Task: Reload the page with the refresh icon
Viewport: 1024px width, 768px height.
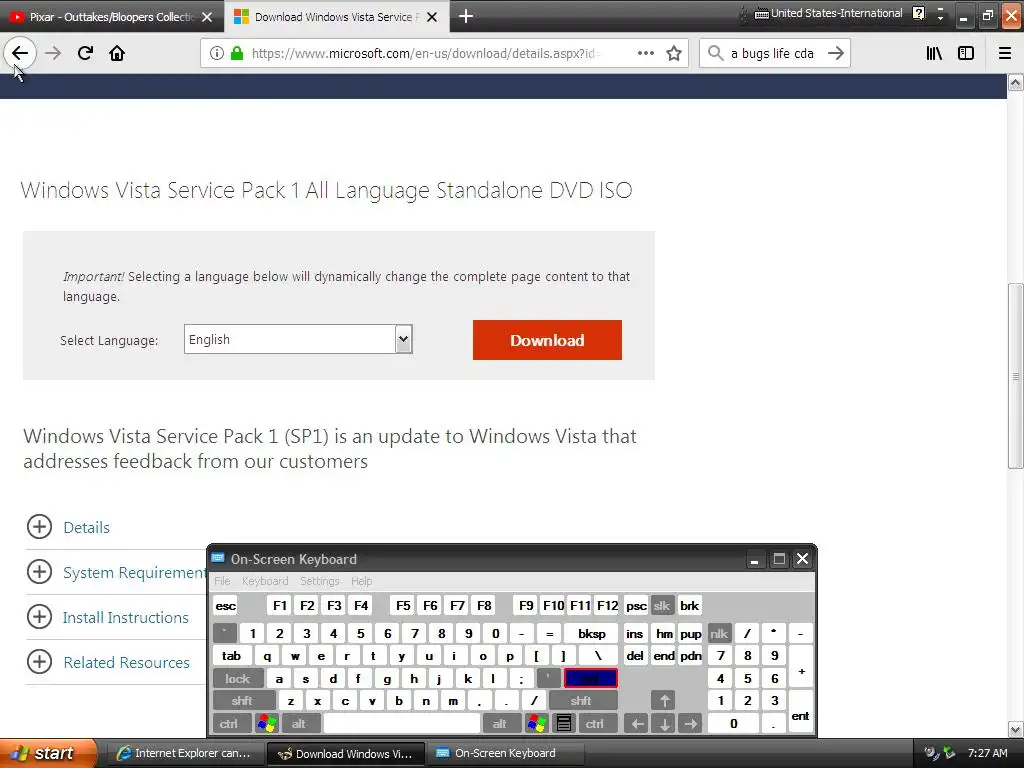Action: pyautogui.click(x=85, y=53)
